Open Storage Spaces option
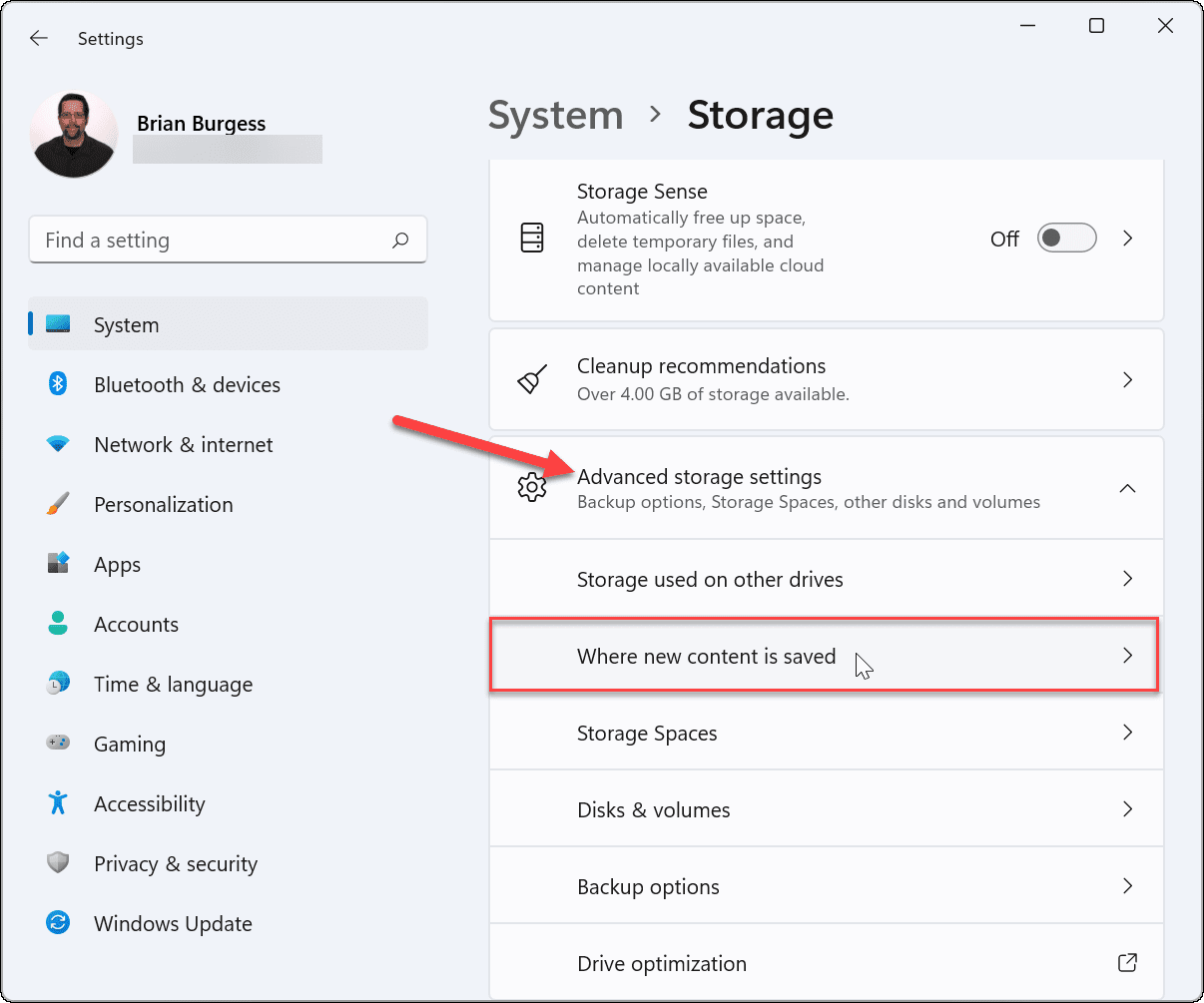Viewport: 1204px width, 1003px height. pyautogui.click(x=827, y=733)
